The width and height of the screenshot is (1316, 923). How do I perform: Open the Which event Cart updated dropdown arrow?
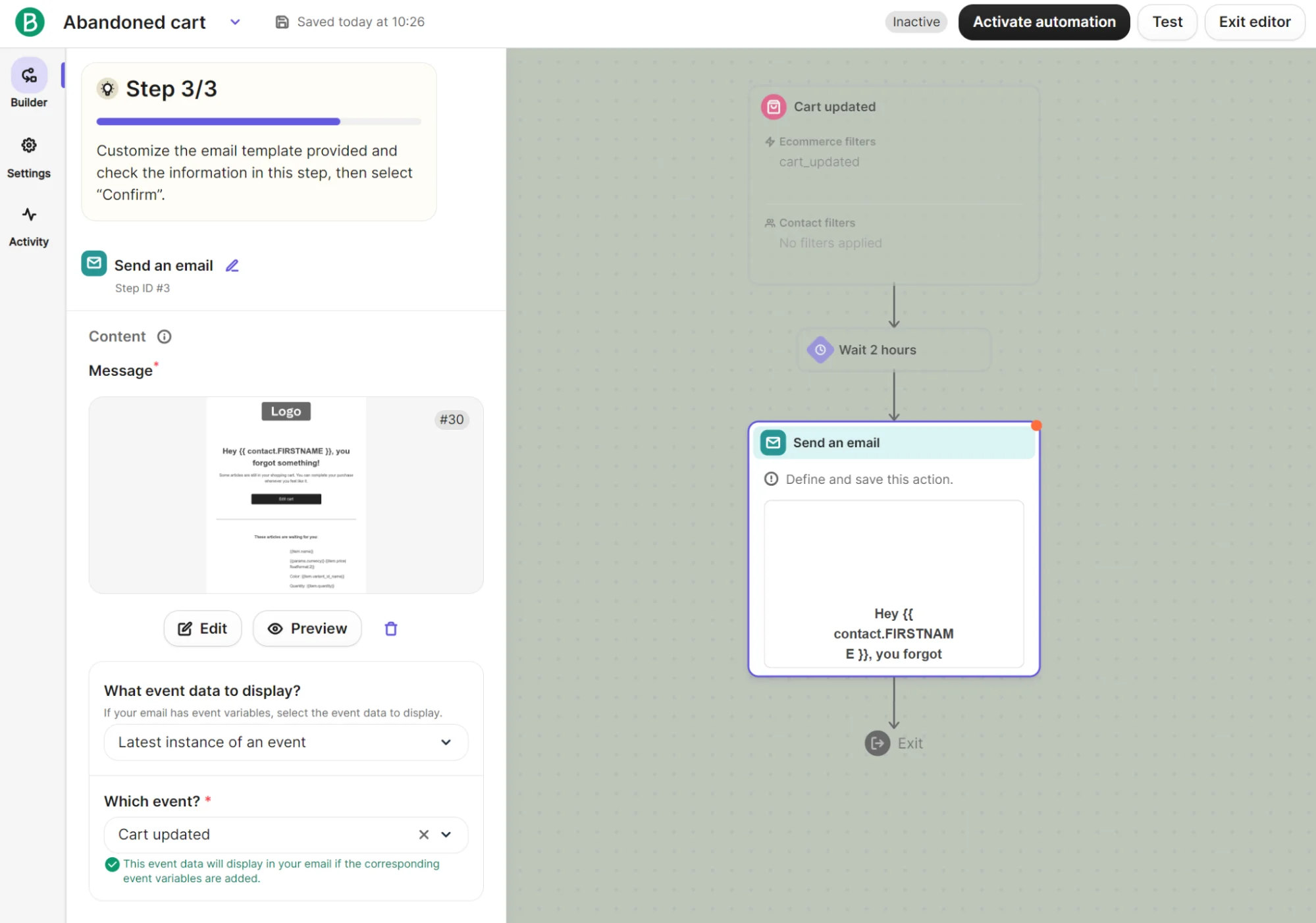point(446,835)
